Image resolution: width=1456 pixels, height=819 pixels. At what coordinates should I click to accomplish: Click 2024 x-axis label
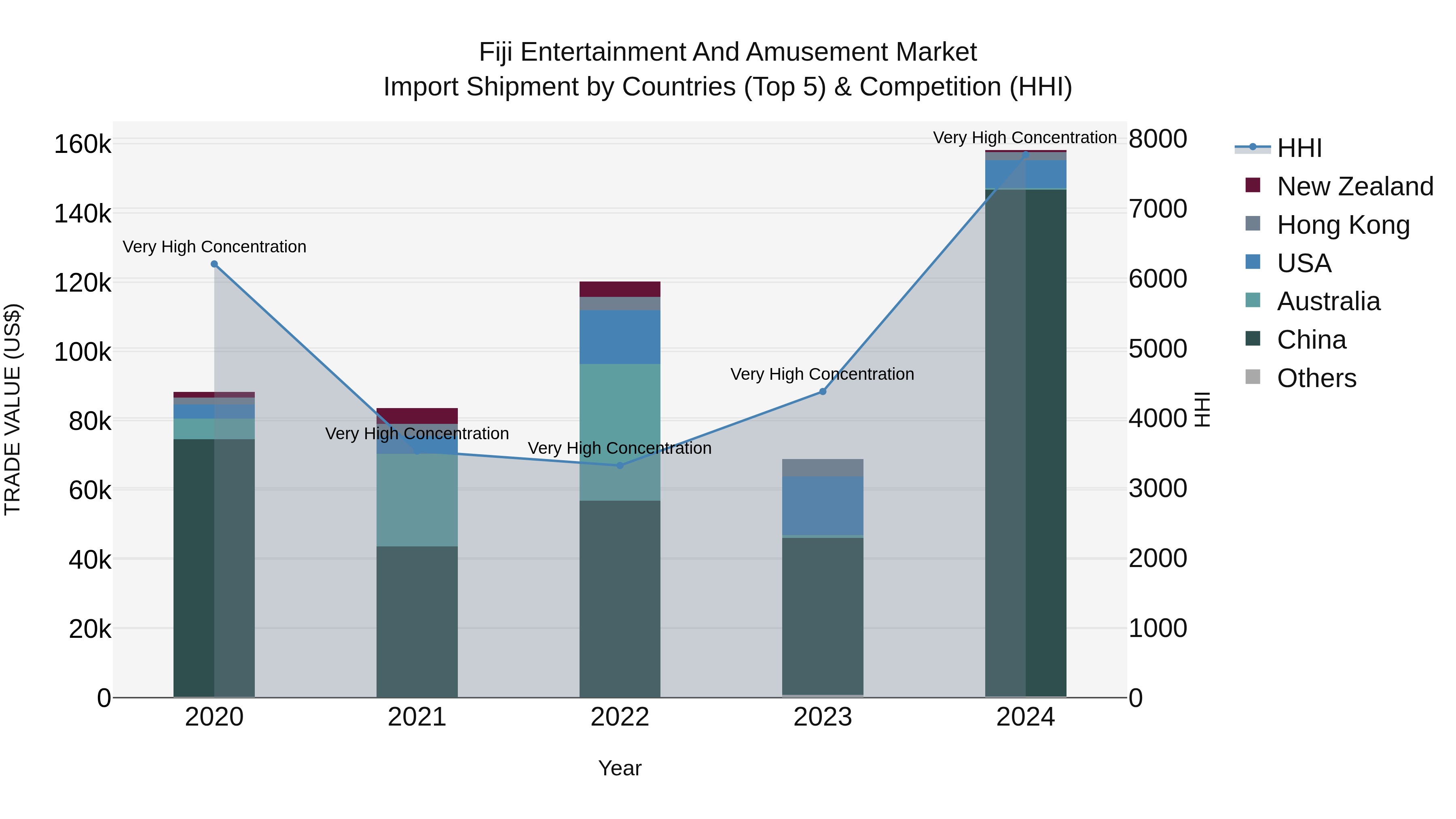click(x=1026, y=717)
